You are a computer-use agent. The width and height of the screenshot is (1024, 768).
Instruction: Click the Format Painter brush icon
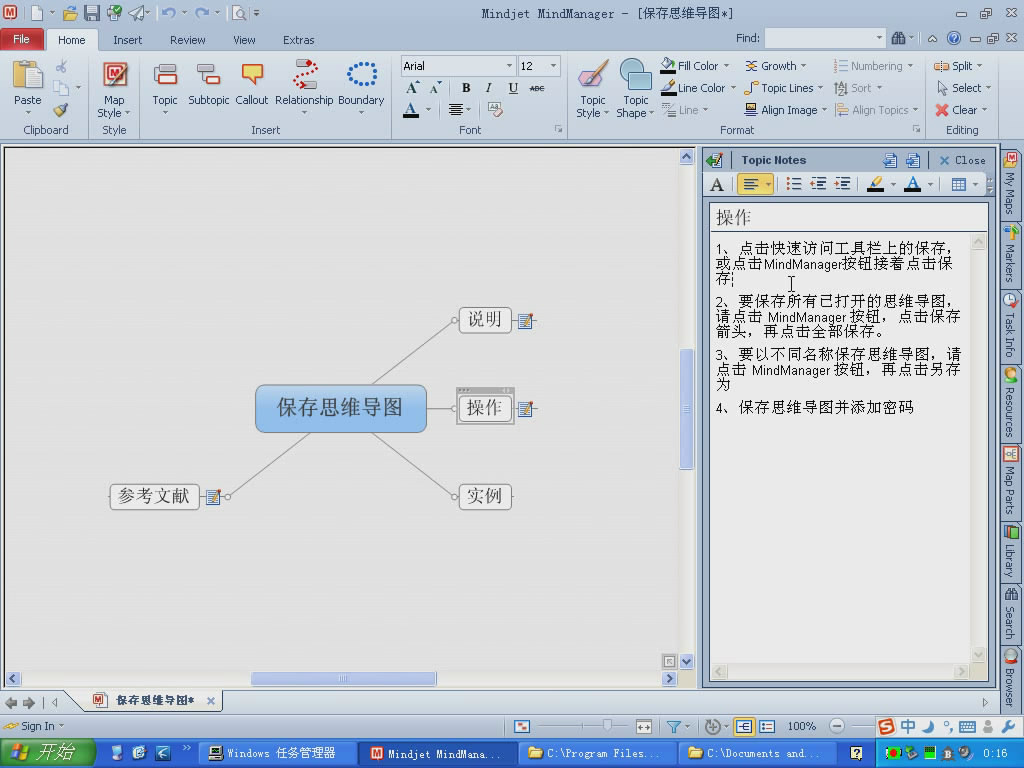coord(61,110)
